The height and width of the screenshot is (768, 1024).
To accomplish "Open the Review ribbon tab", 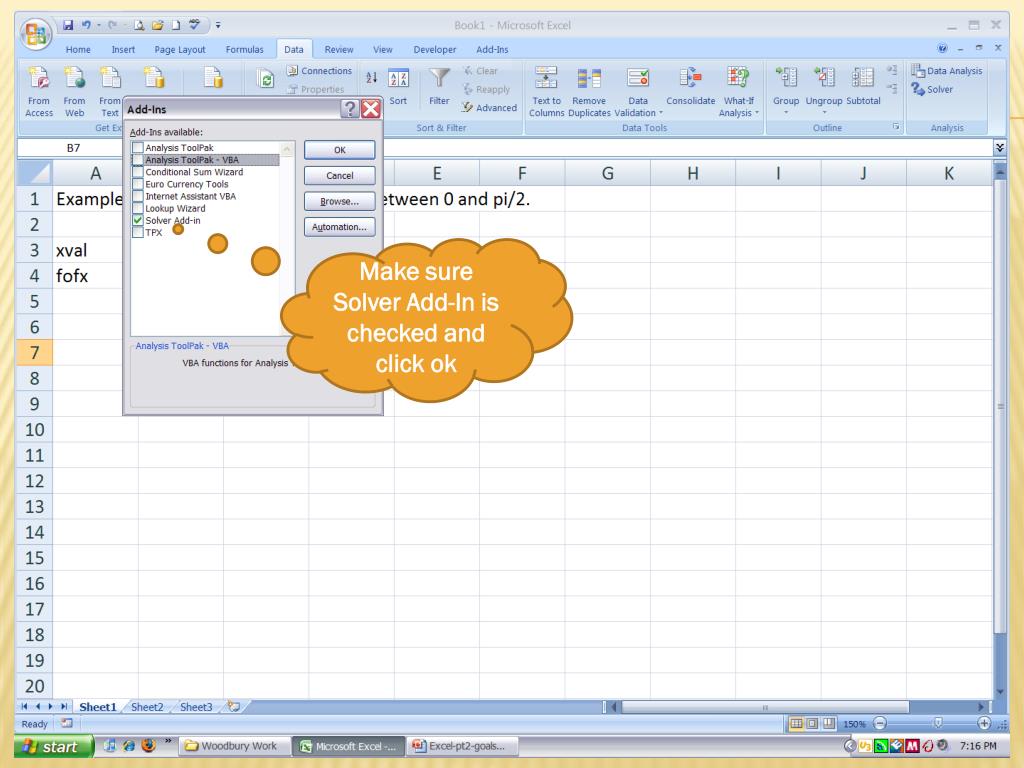I will coord(339,49).
